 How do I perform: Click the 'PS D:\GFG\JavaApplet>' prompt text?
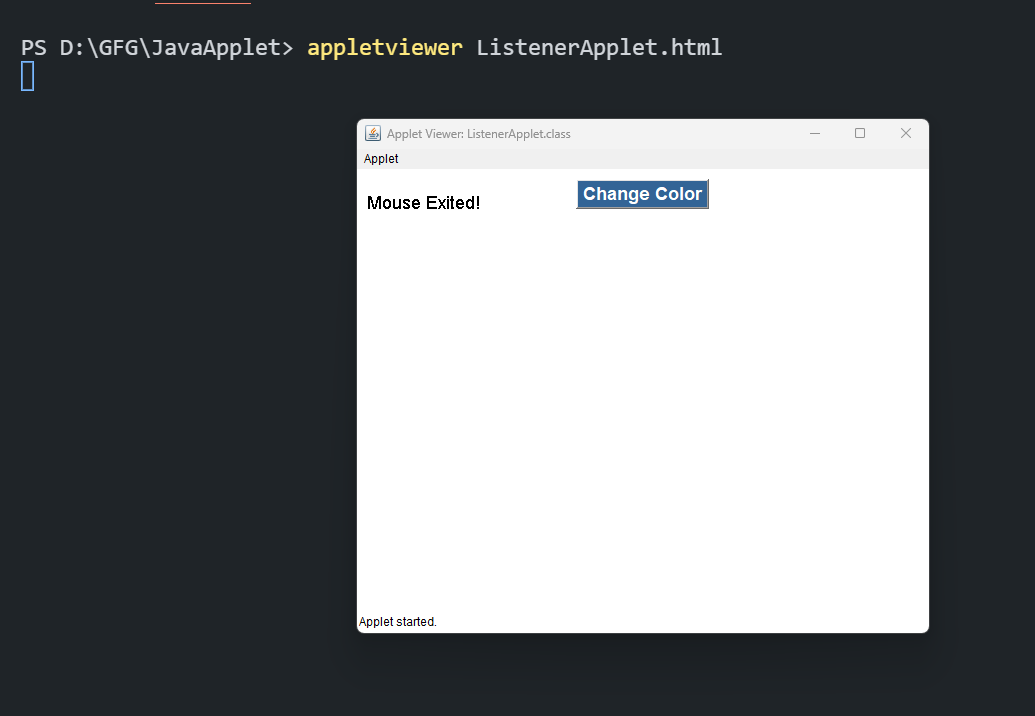157,48
